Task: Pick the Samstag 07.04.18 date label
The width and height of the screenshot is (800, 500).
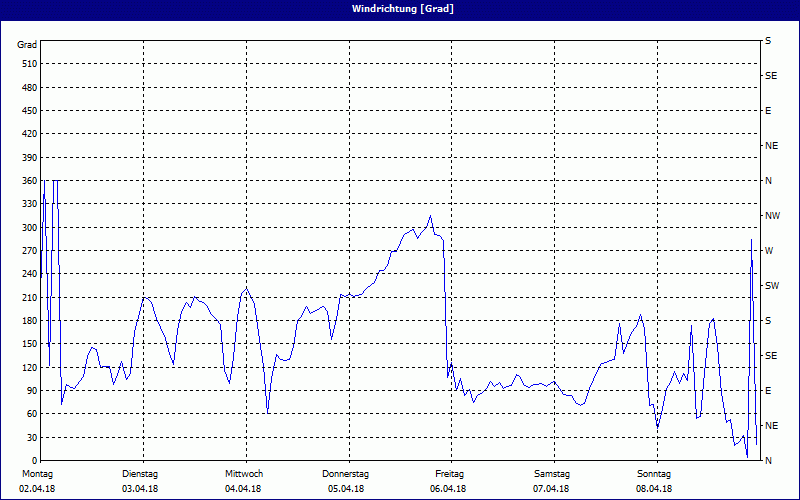Action: tap(552, 481)
